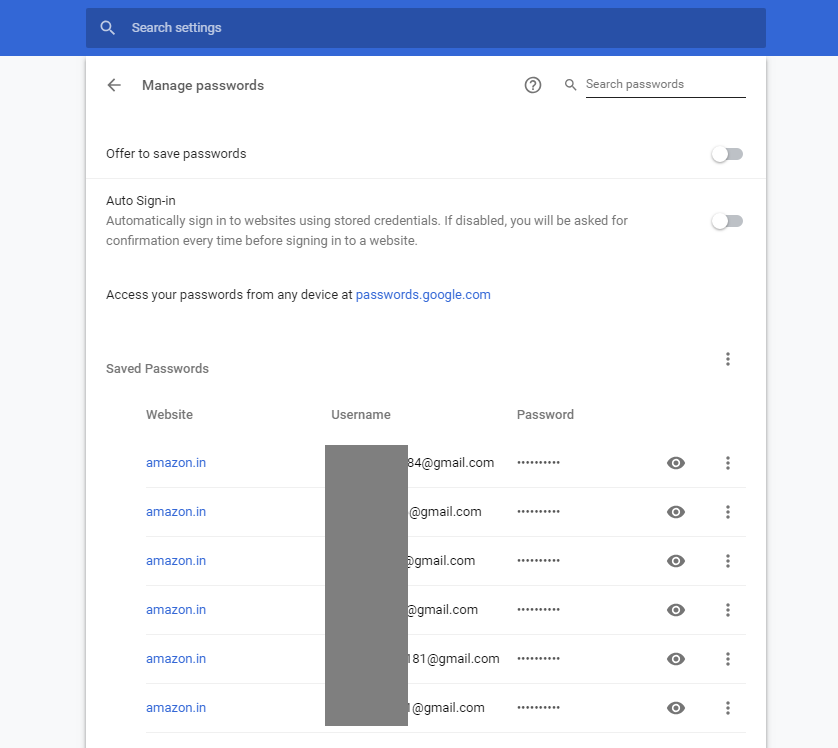Reveal password in third amazon.in row
838x748 pixels.
pyautogui.click(x=676, y=561)
